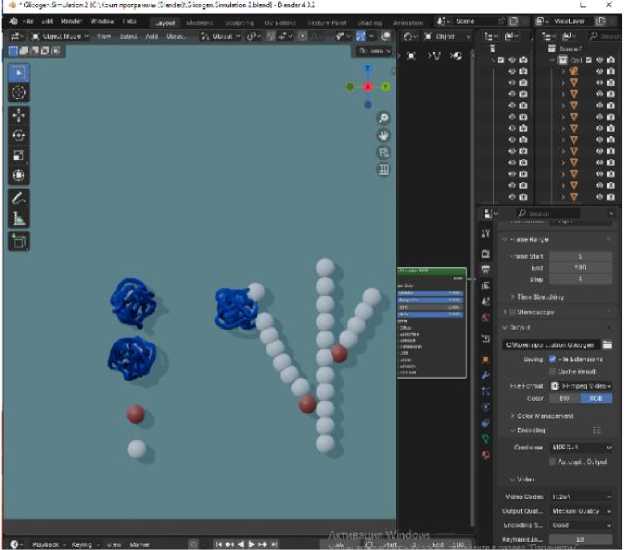Select the Move tool
This screenshot has width=628, height=550.
[x=19, y=115]
